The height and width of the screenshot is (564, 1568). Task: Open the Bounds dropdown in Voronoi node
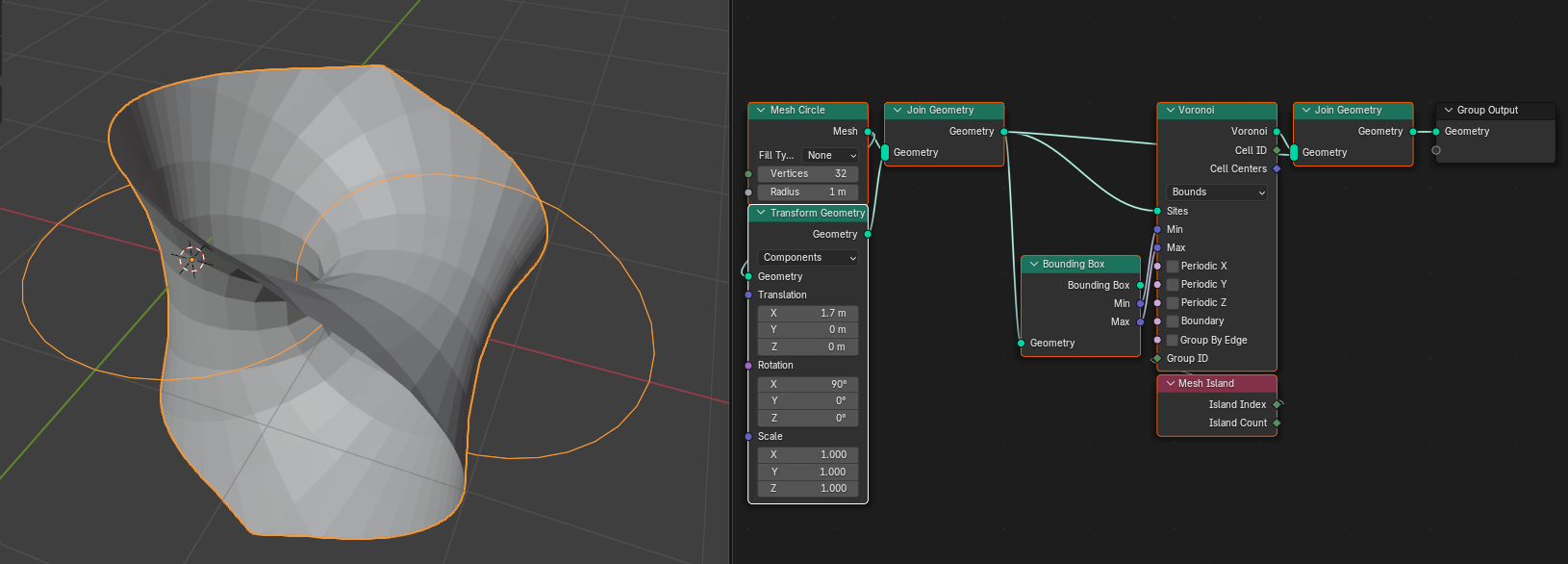pyautogui.click(x=1217, y=192)
